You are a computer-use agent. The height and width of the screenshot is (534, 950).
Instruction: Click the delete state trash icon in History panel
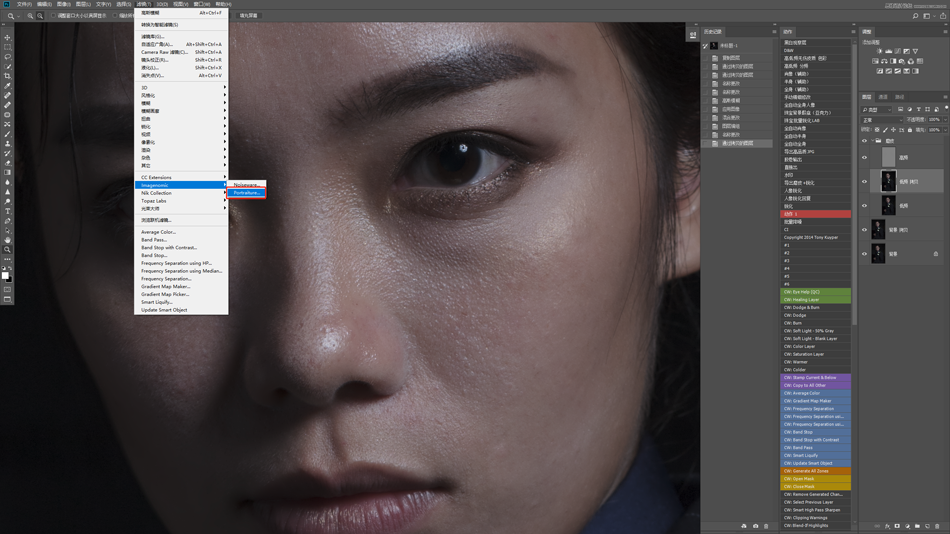coord(766,526)
